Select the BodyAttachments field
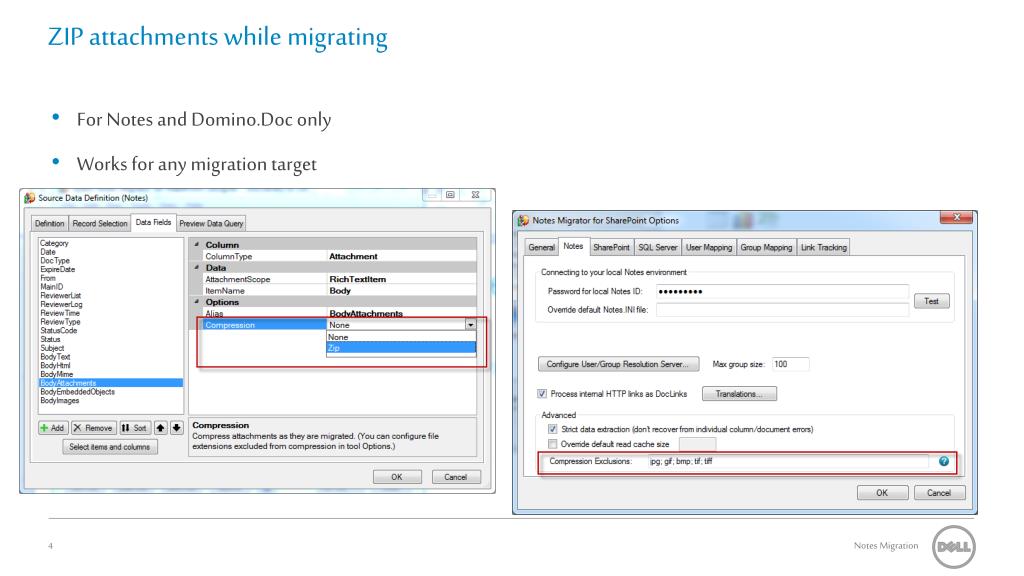Viewport: 1024px width, 576px height. 111,383
